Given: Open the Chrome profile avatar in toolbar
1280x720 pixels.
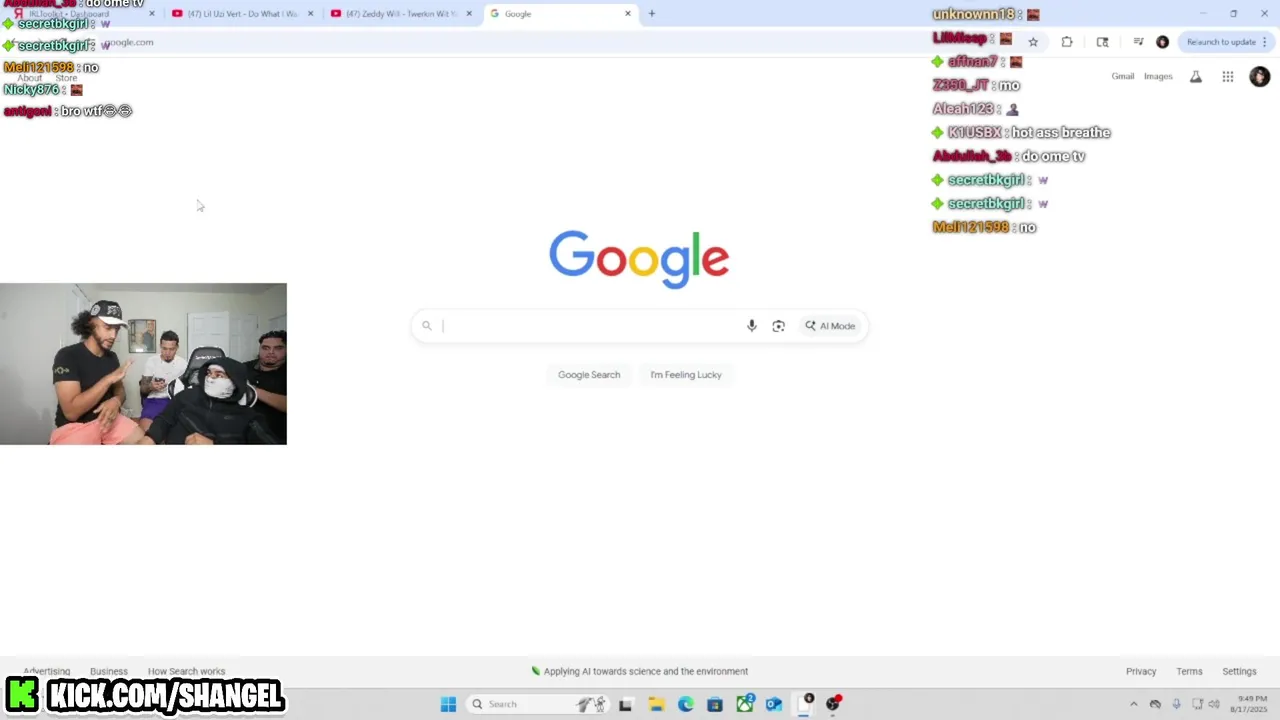Looking at the screenshot, I should (x=1162, y=42).
